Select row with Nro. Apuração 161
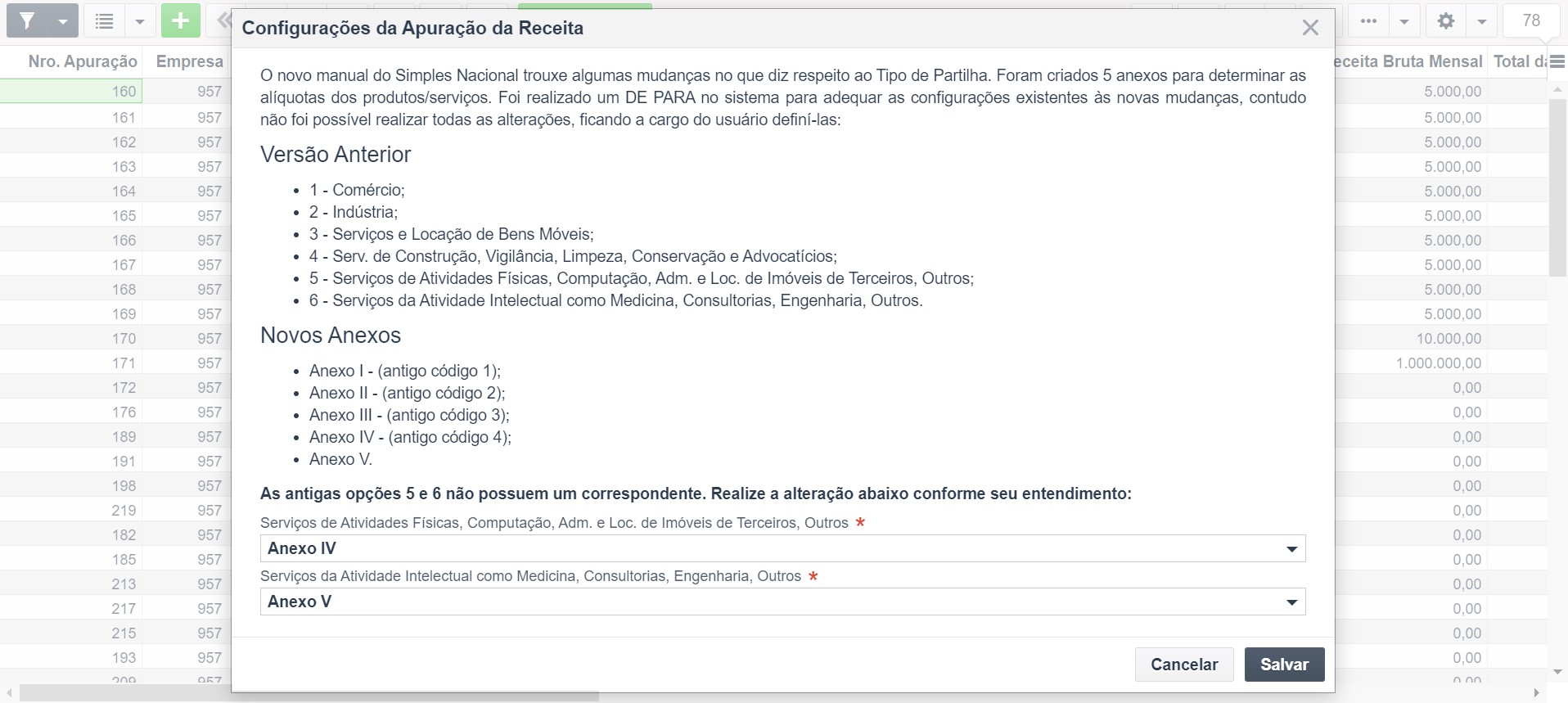1568x703 pixels. tap(71, 117)
